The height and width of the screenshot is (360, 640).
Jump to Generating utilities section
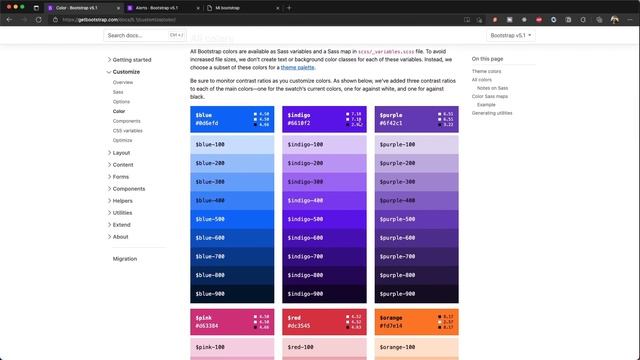click(492, 113)
